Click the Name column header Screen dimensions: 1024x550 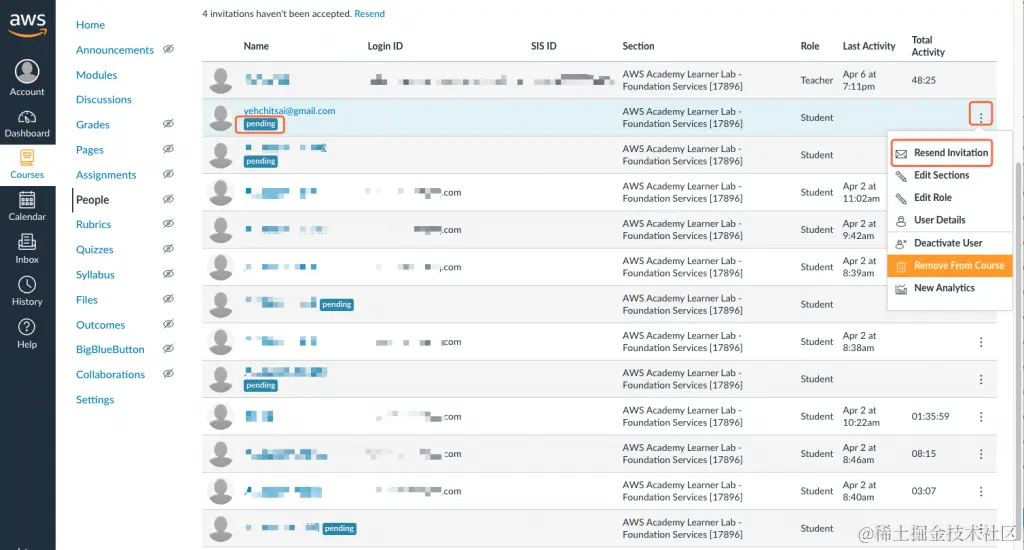point(256,46)
